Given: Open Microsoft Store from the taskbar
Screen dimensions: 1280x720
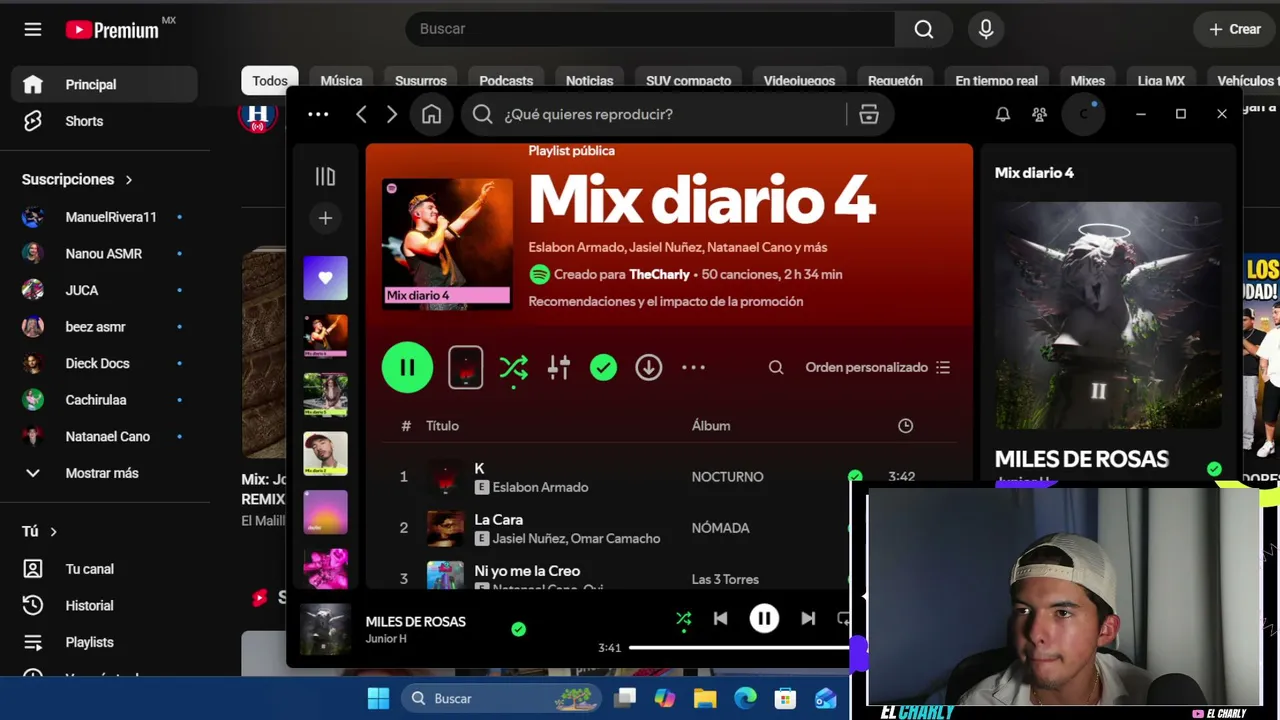Looking at the screenshot, I should pyautogui.click(x=785, y=699).
